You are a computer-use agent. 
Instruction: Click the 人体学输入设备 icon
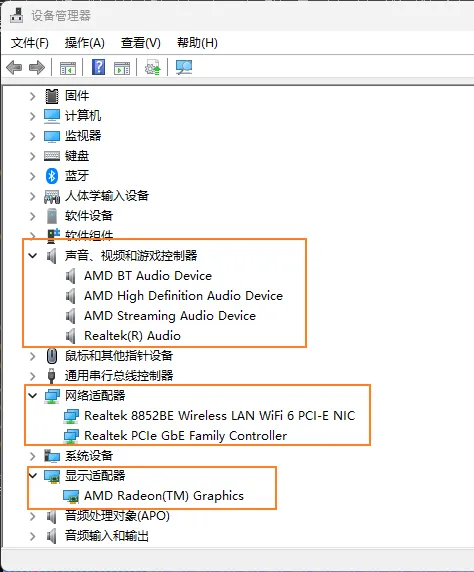point(52,197)
